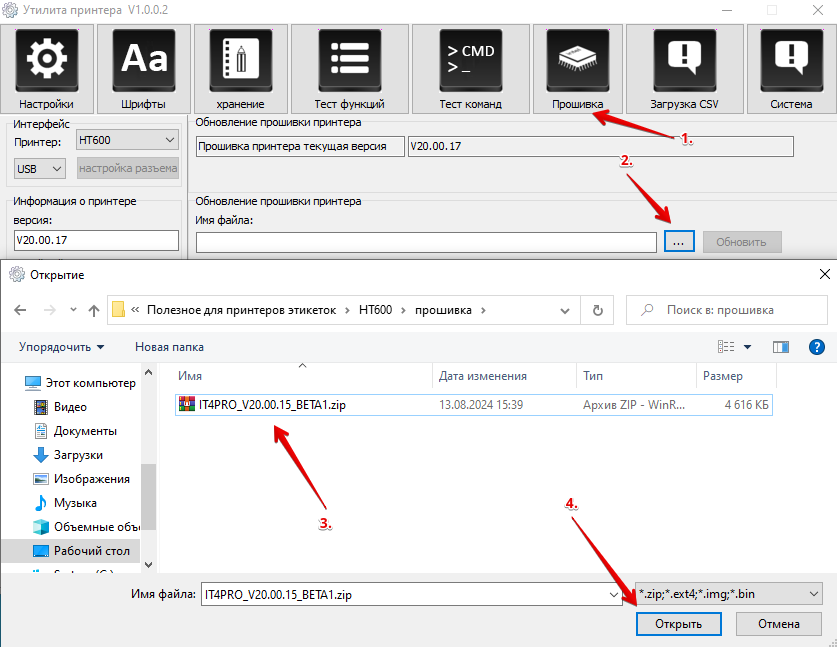Select Загрузки in navigation tree

point(85,455)
